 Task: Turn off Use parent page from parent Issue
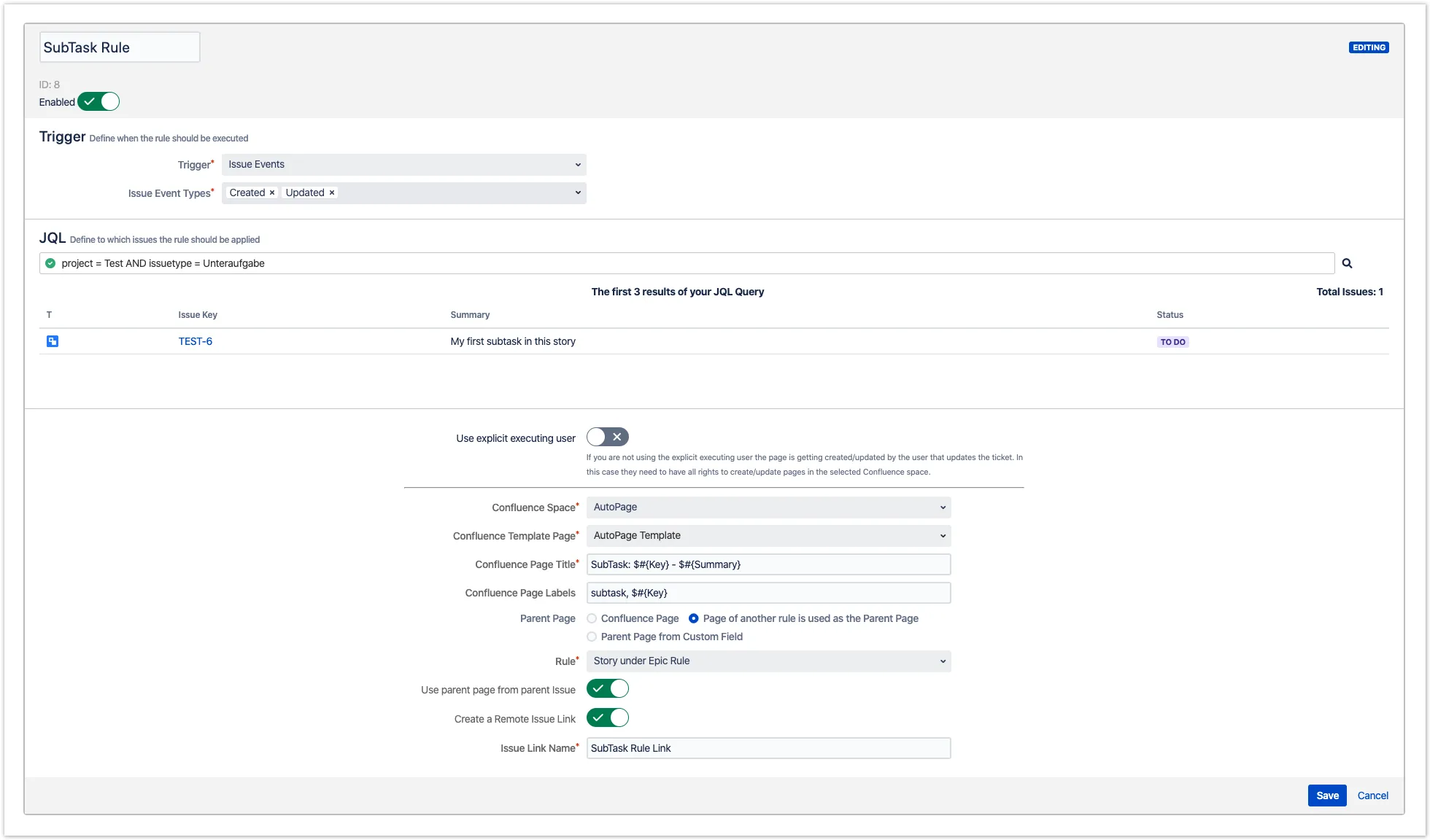point(607,688)
